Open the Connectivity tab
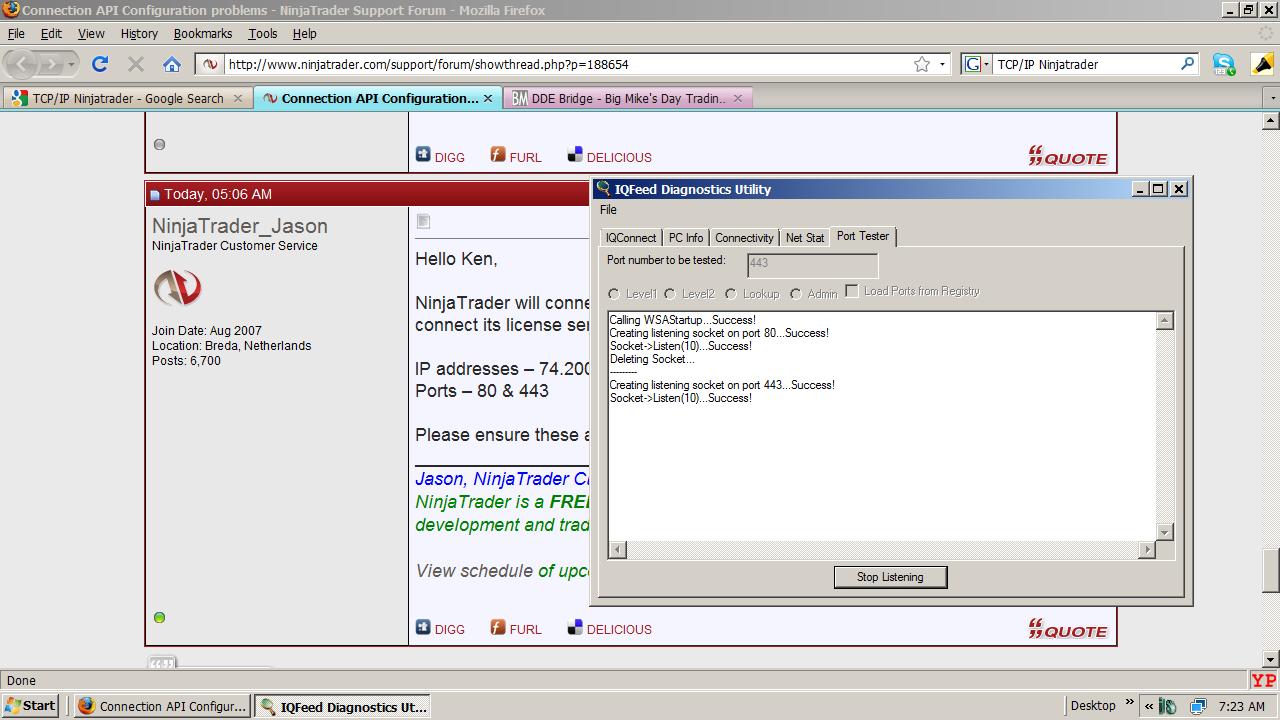 point(744,238)
